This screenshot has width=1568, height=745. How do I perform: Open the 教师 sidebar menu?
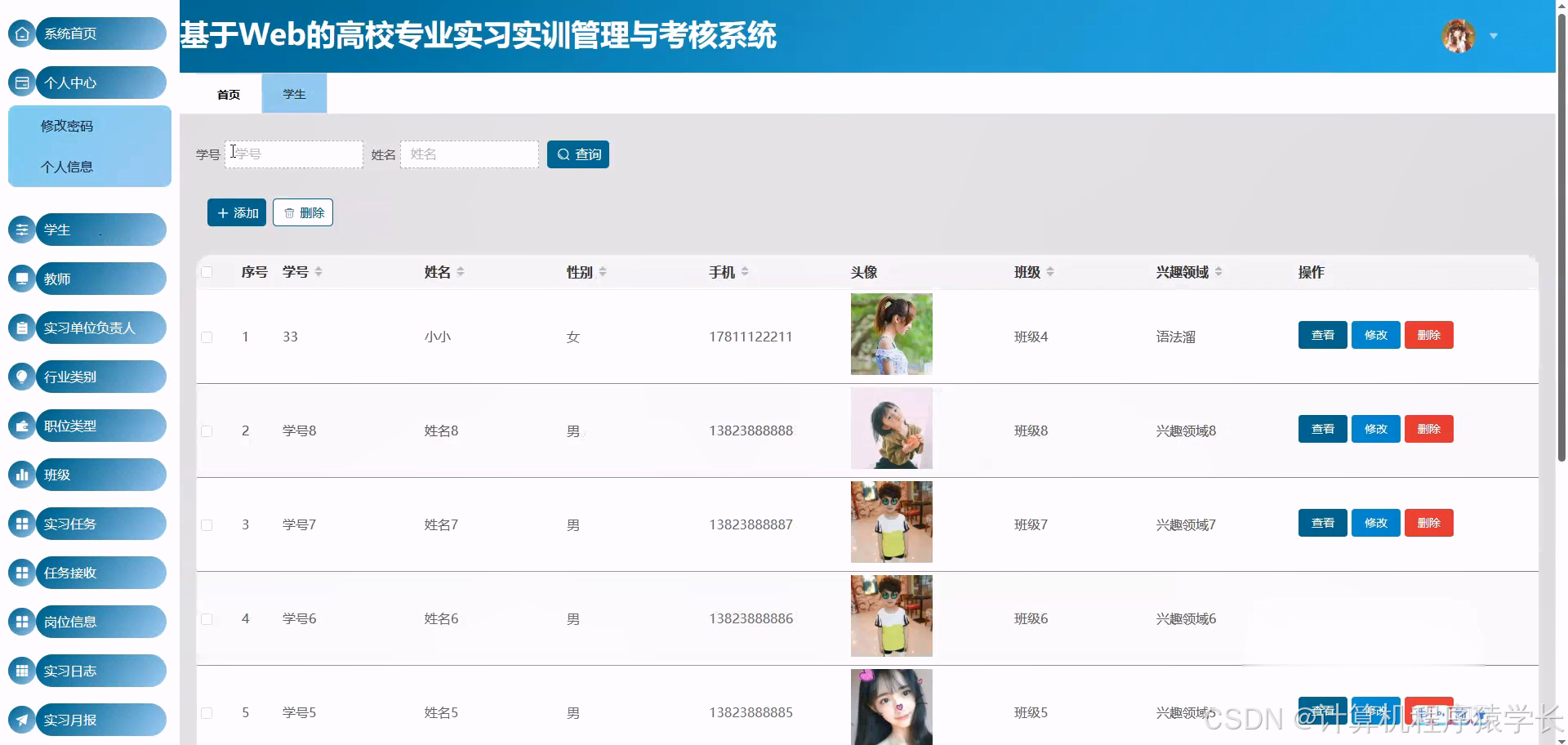coord(101,279)
